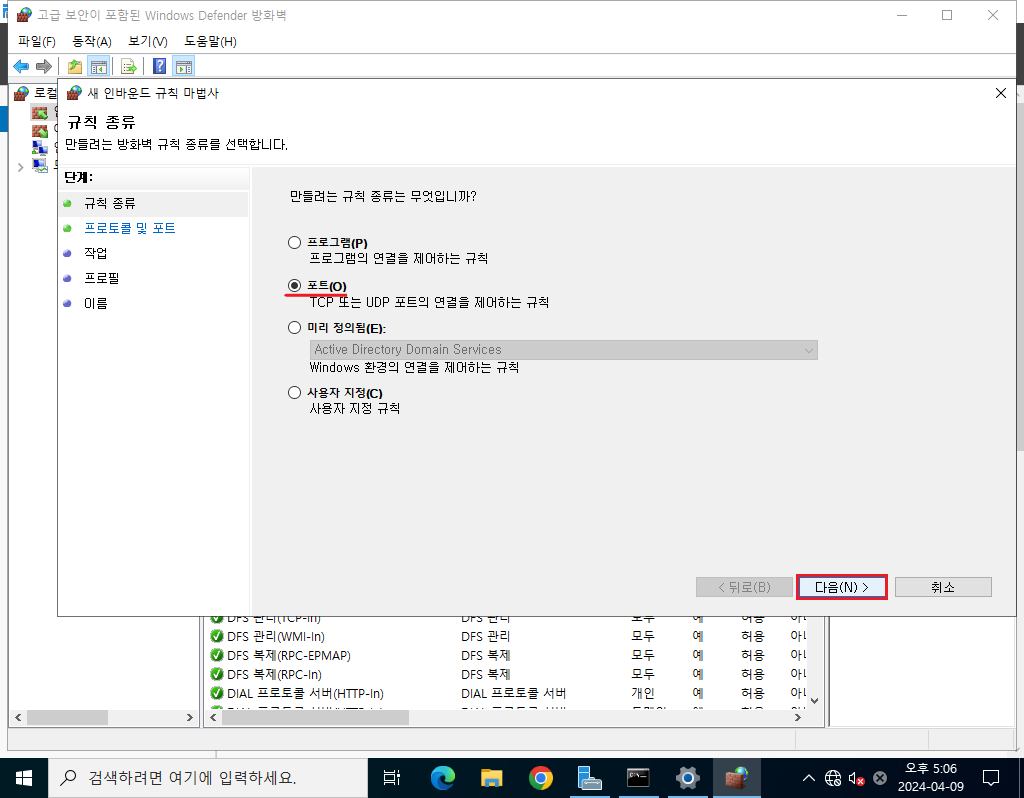Select the 포트(O) radio button
The width and height of the screenshot is (1024, 798).
coord(295,286)
